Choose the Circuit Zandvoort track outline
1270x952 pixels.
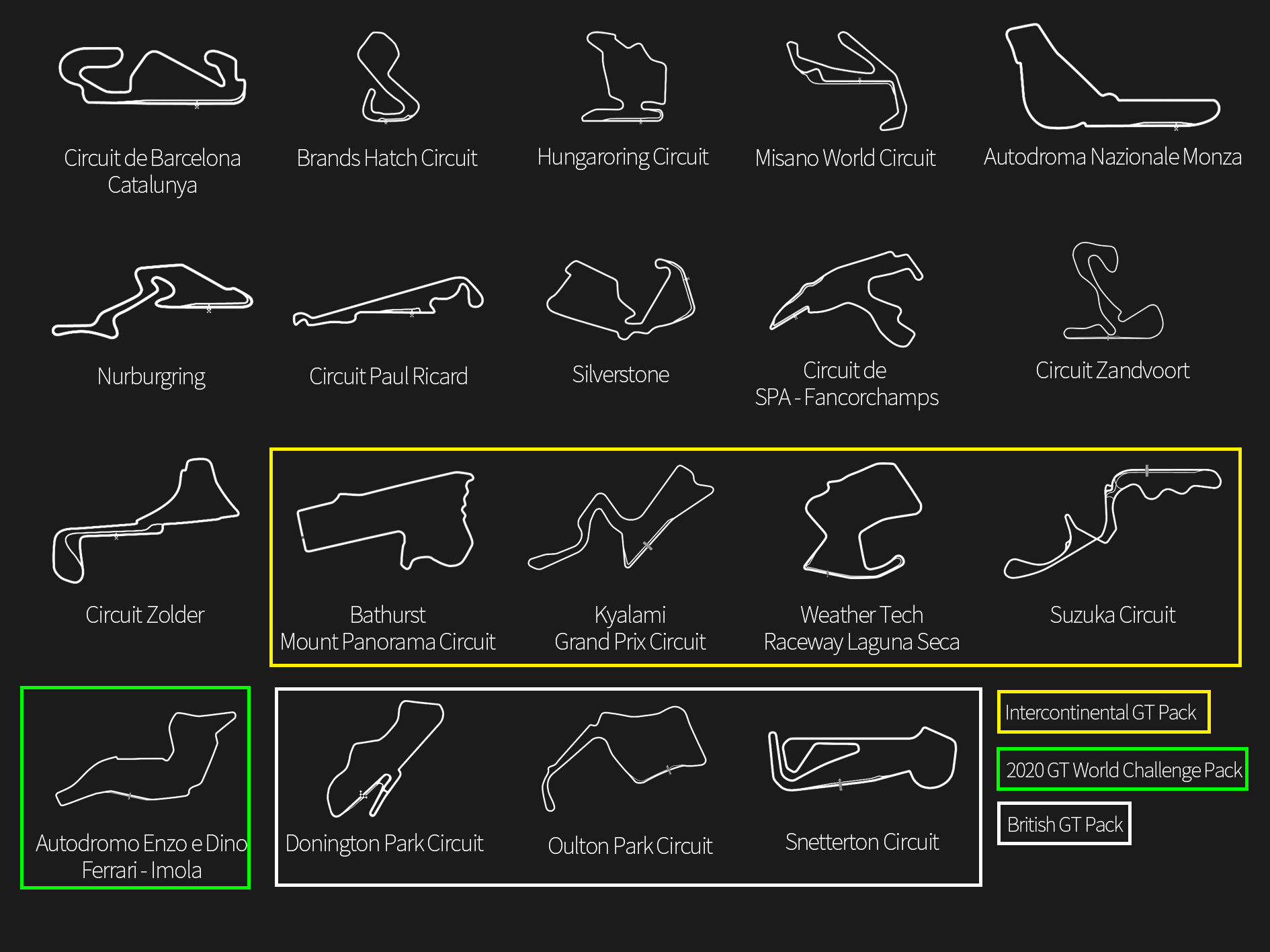pos(1113,291)
